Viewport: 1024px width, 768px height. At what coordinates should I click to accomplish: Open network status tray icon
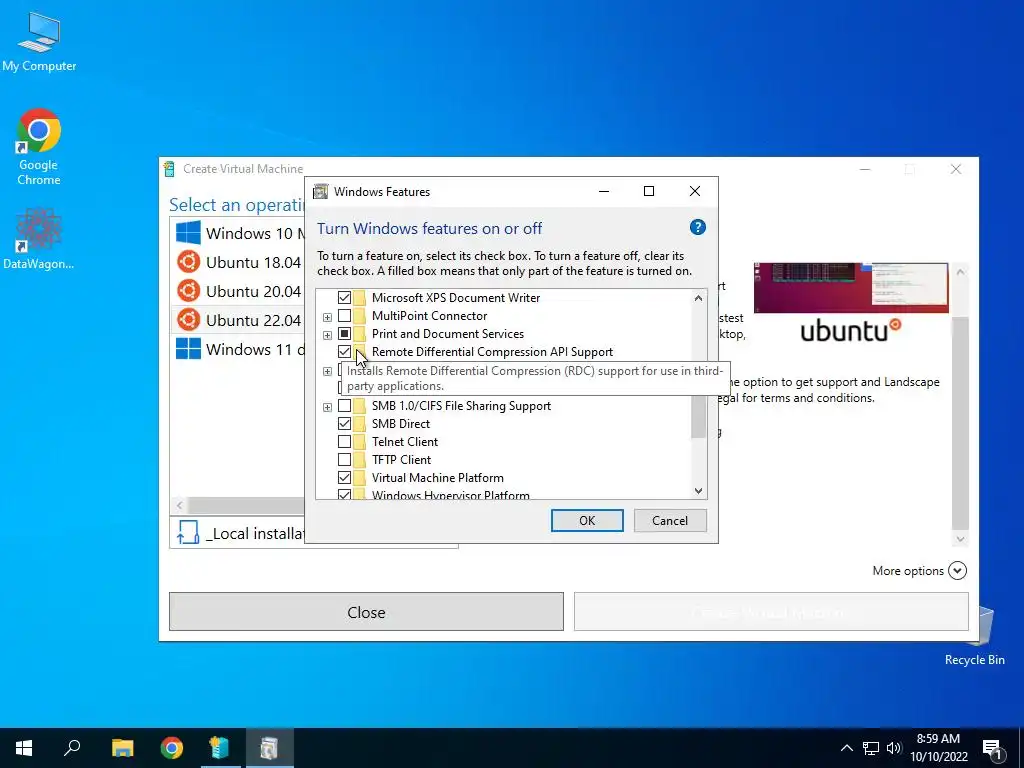click(x=871, y=748)
